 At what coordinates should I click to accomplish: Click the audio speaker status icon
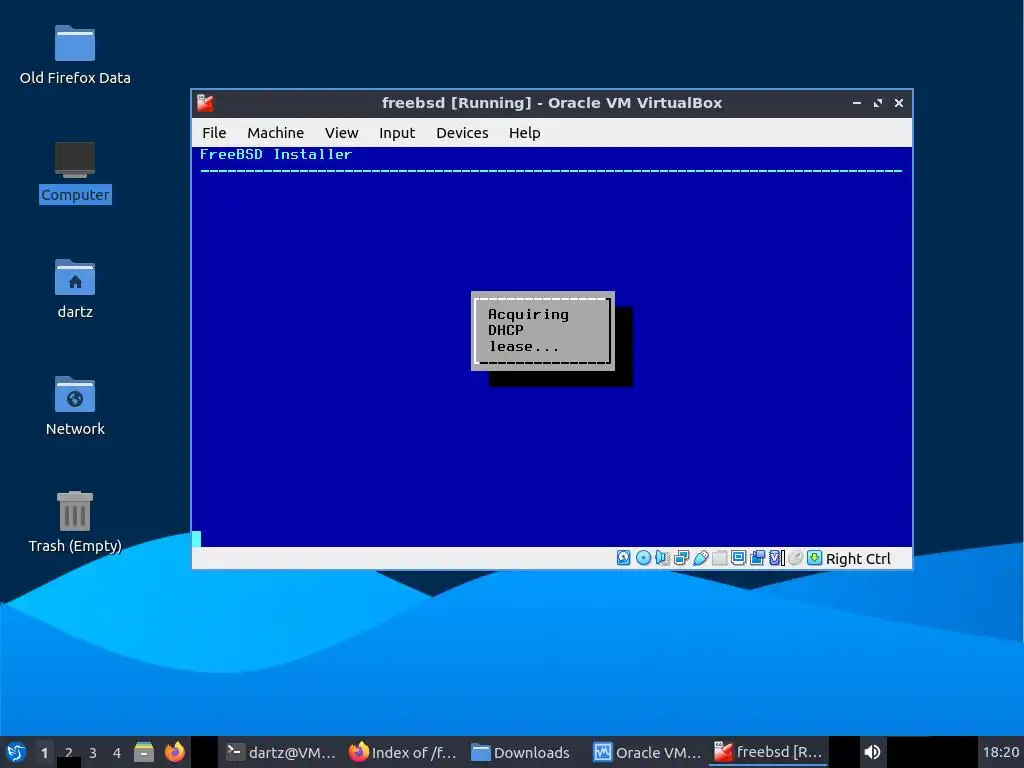pyautogui.click(x=662, y=558)
